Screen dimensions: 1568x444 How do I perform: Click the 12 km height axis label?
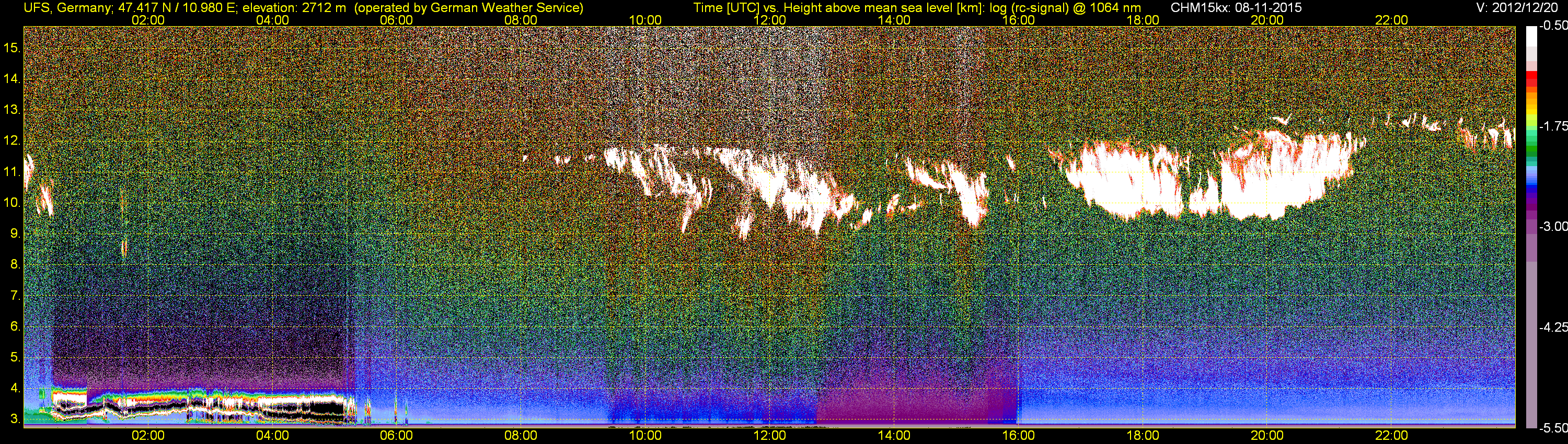point(11,141)
